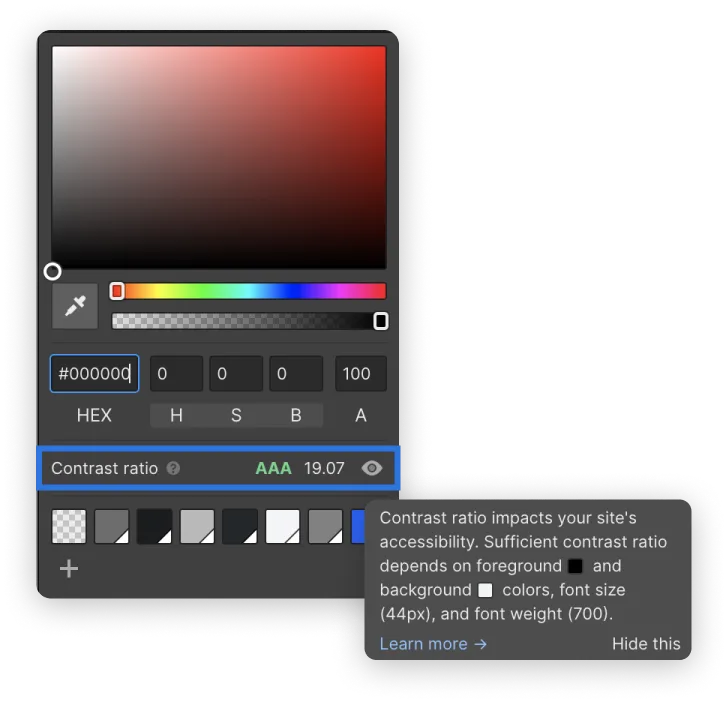The width and height of the screenshot is (728, 703).
Task: Click the hue H value field
Action: [176, 373]
